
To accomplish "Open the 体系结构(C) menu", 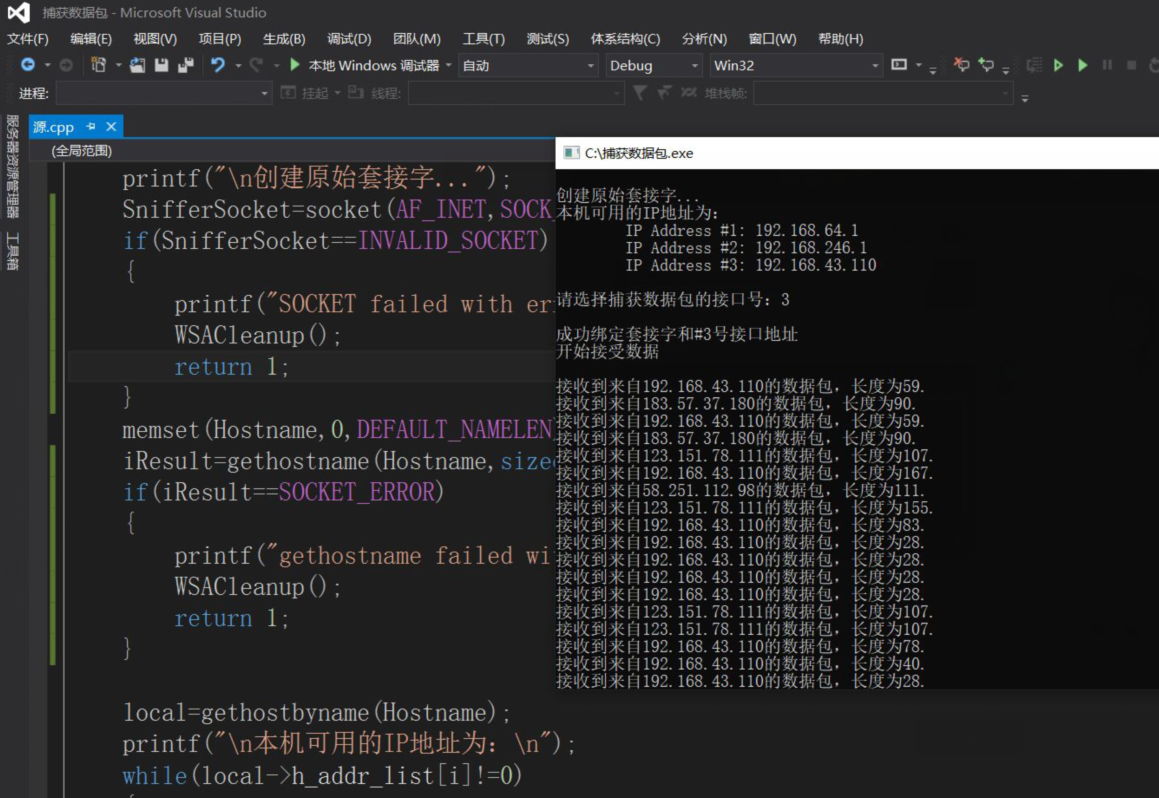I will (625, 38).
